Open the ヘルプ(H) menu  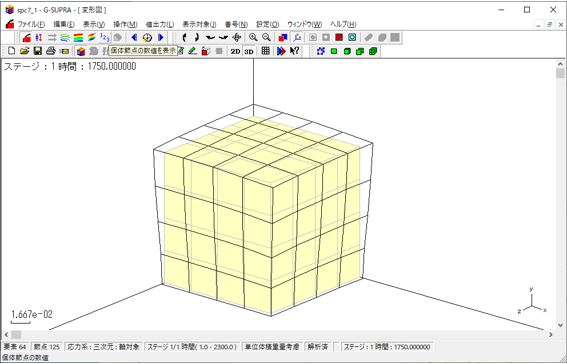pos(343,24)
